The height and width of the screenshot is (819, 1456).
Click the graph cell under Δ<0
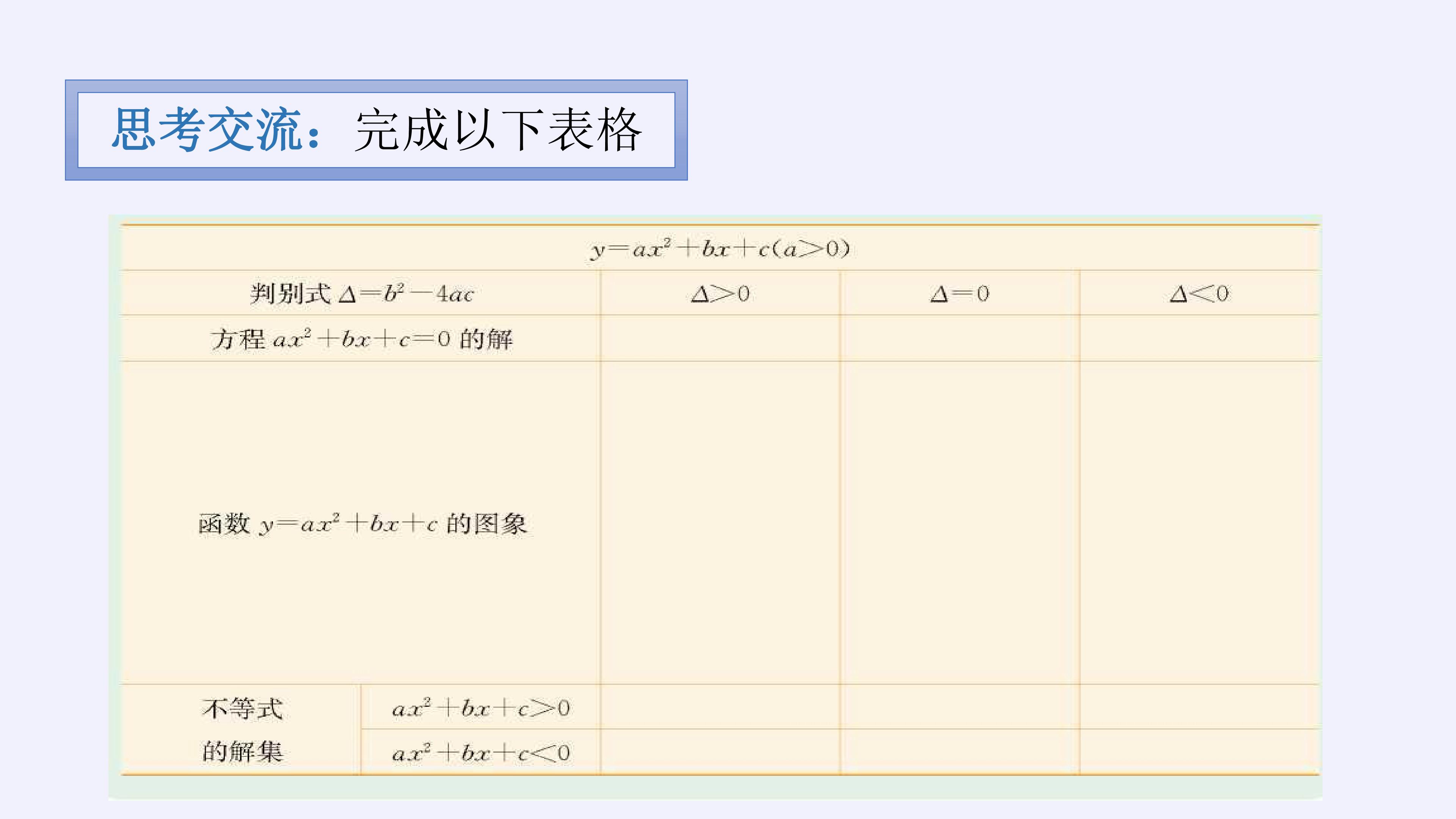click(x=1200, y=522)
